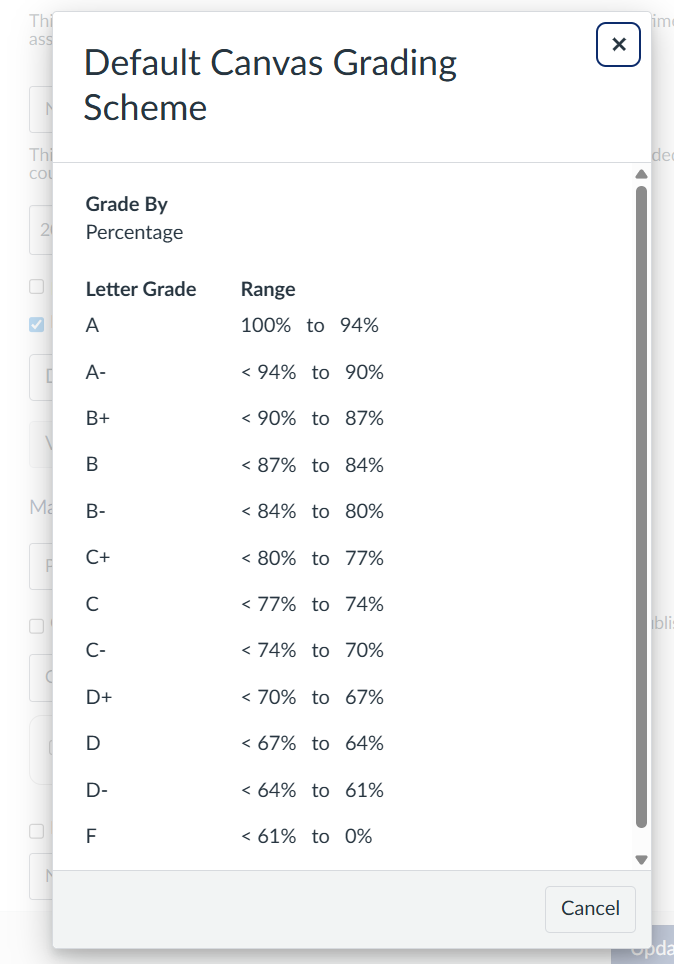
Task: Check the bottom-left checkbox behind the modal
Action: coord(36,830)
